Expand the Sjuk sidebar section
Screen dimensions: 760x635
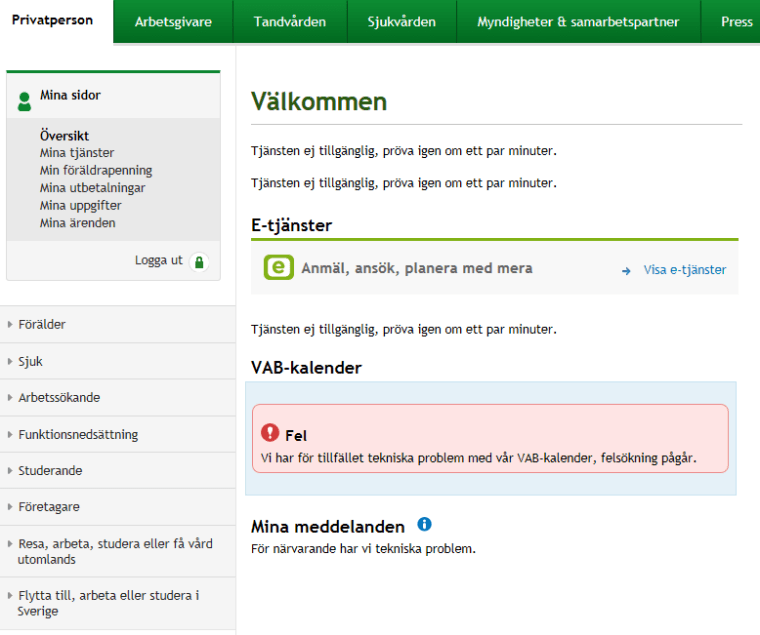click(x=30, y=361)
